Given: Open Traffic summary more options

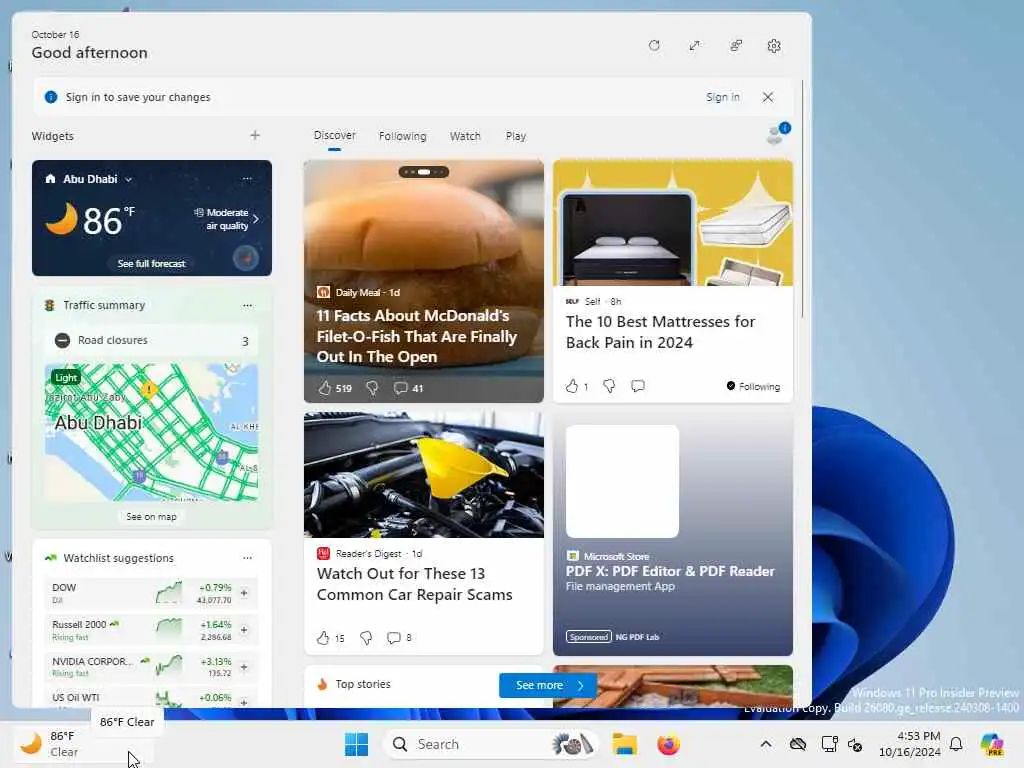Looking at the screenshot, I should coord(247,305).
